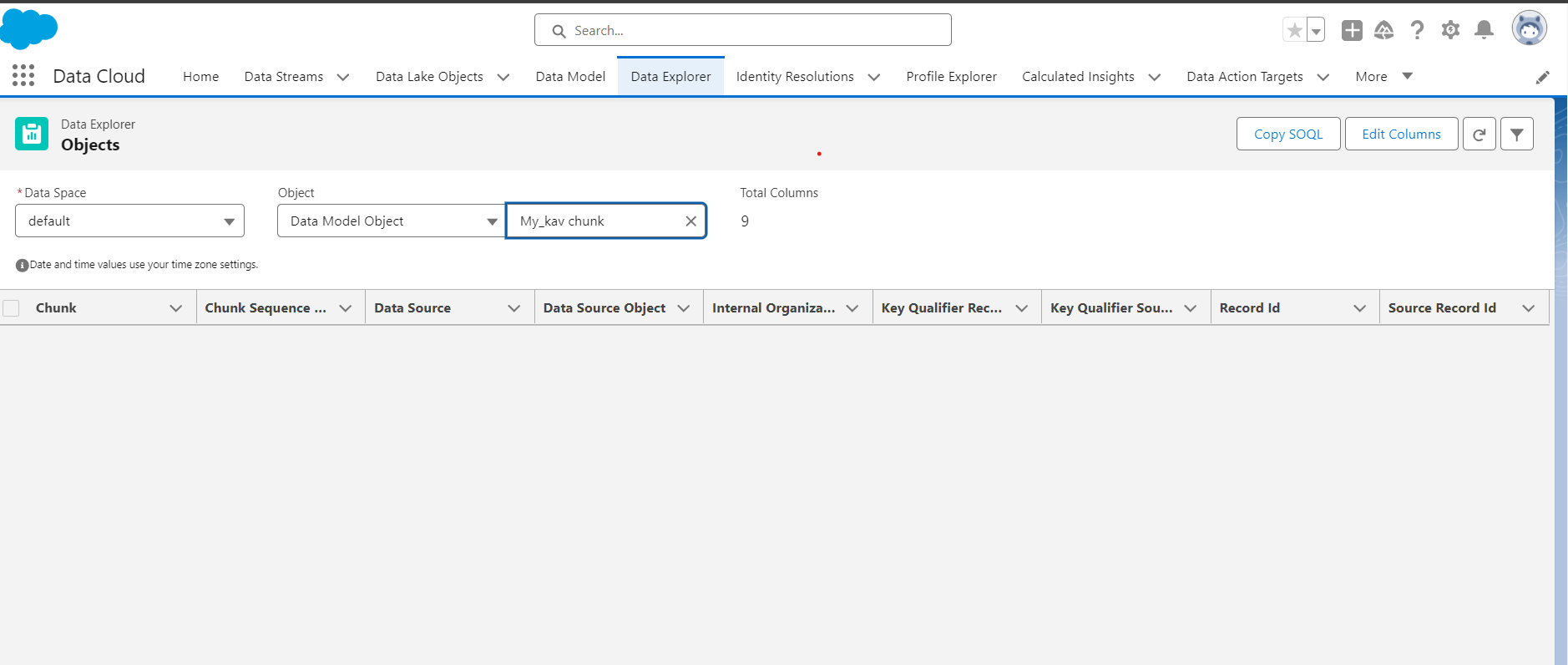Open the Data Space default dropdown
1568x665 pixels.
pyautogui.click(x=129, y=221)
